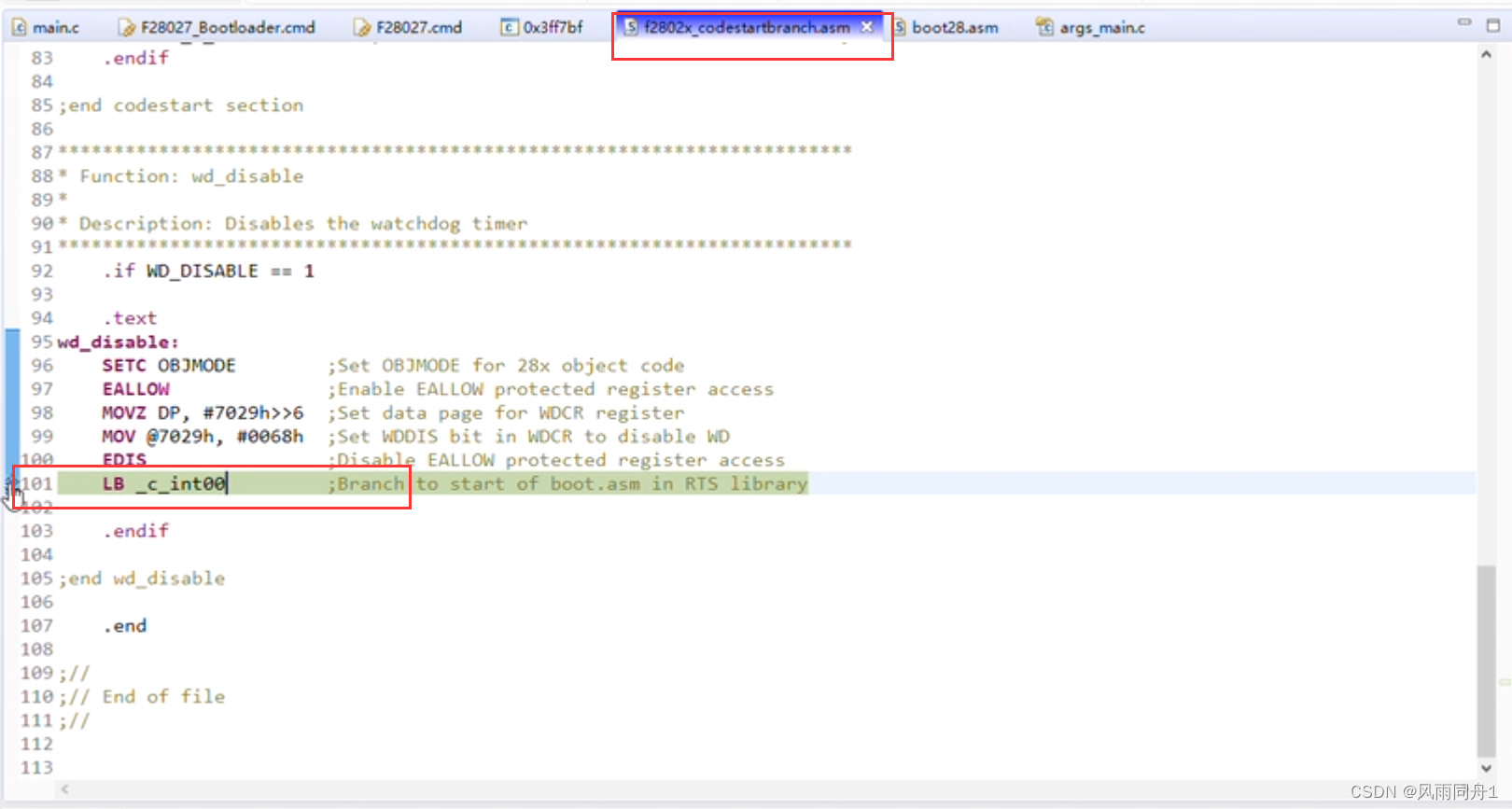Viewport: 1512px width, 809px height.
Task: Close the f2802x_codestartbranch.asm tab
Action: (867, 27)
